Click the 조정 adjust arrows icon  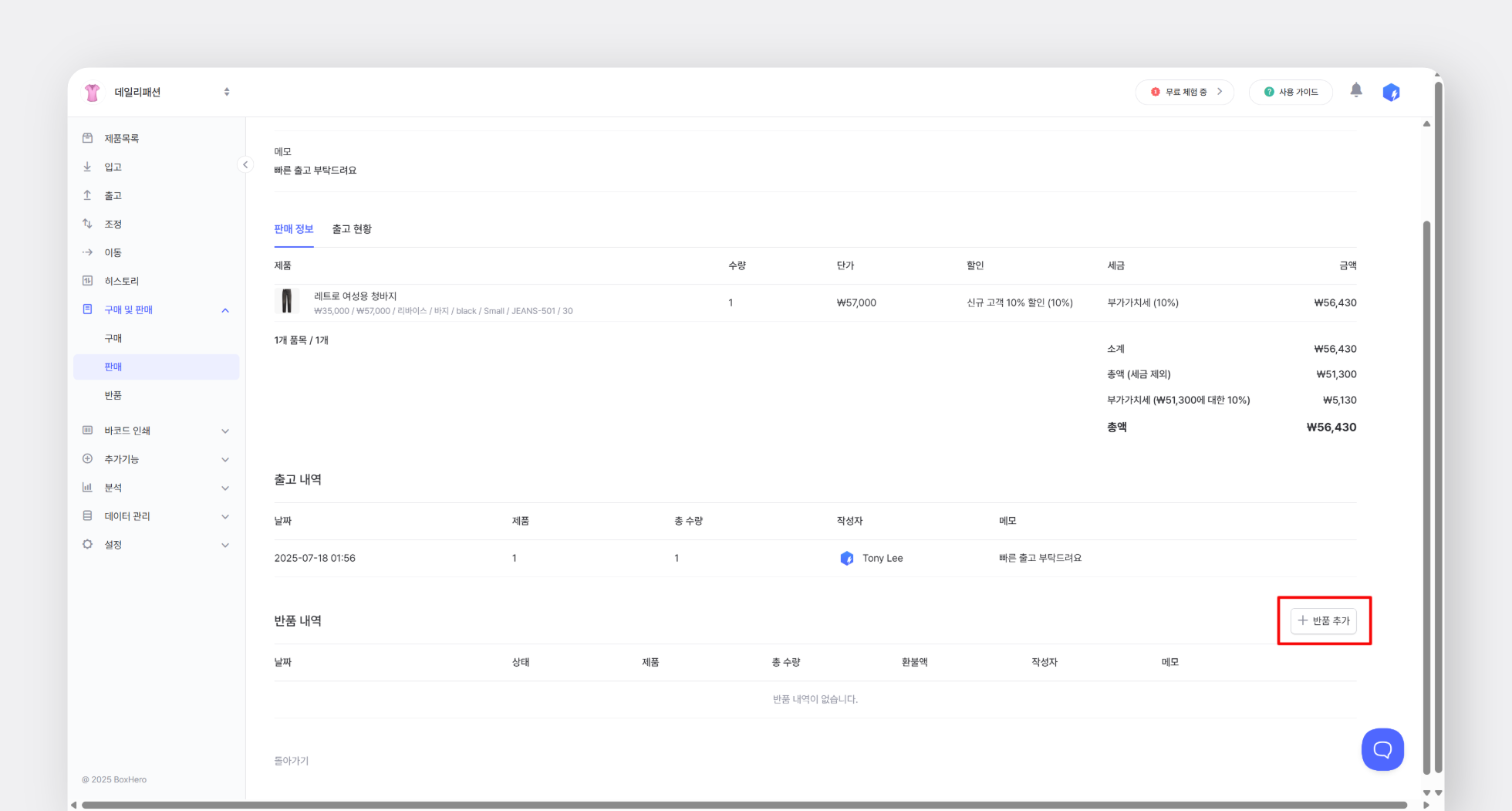(88, 224)
